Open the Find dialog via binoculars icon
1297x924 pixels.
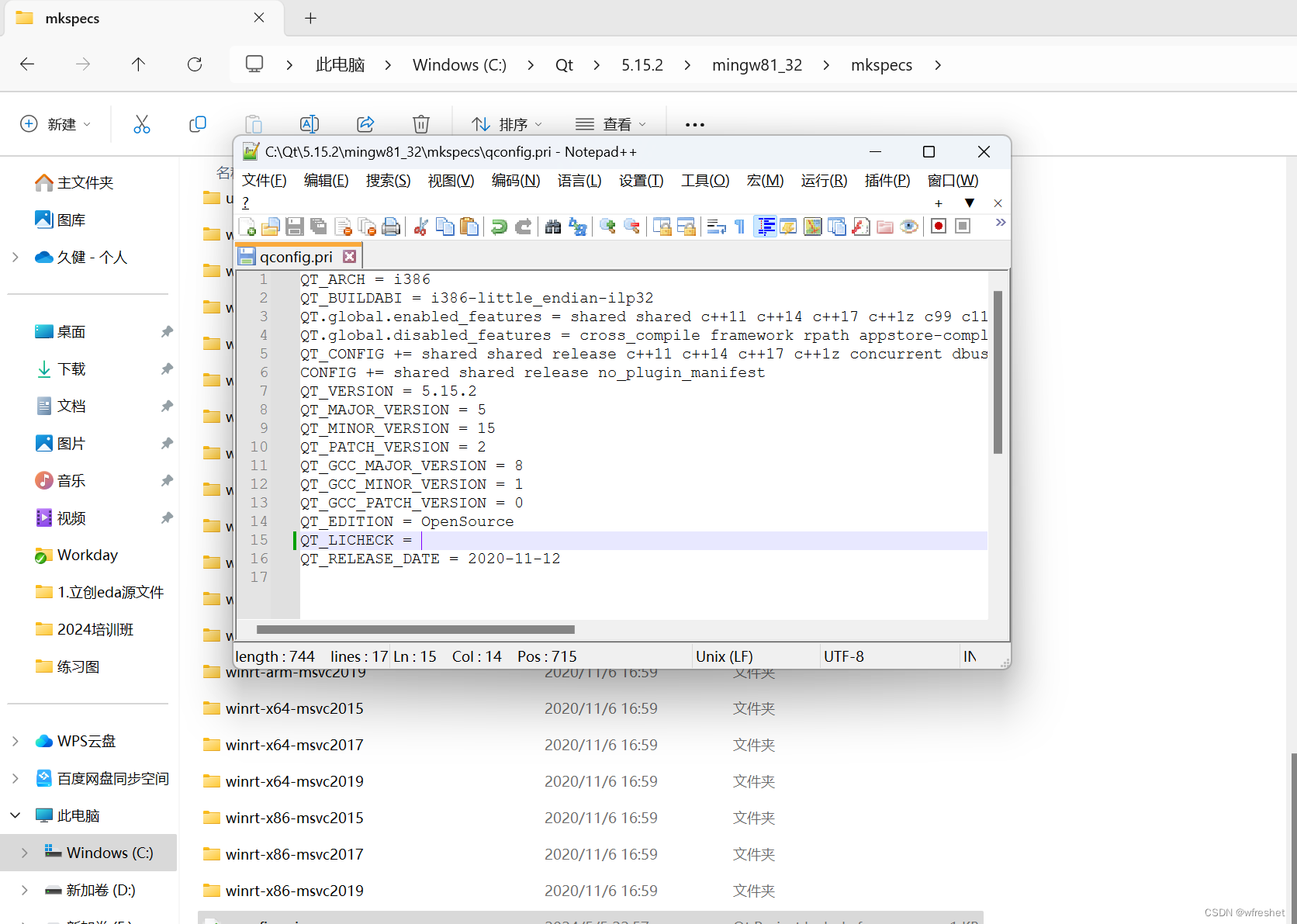(553, 226)
